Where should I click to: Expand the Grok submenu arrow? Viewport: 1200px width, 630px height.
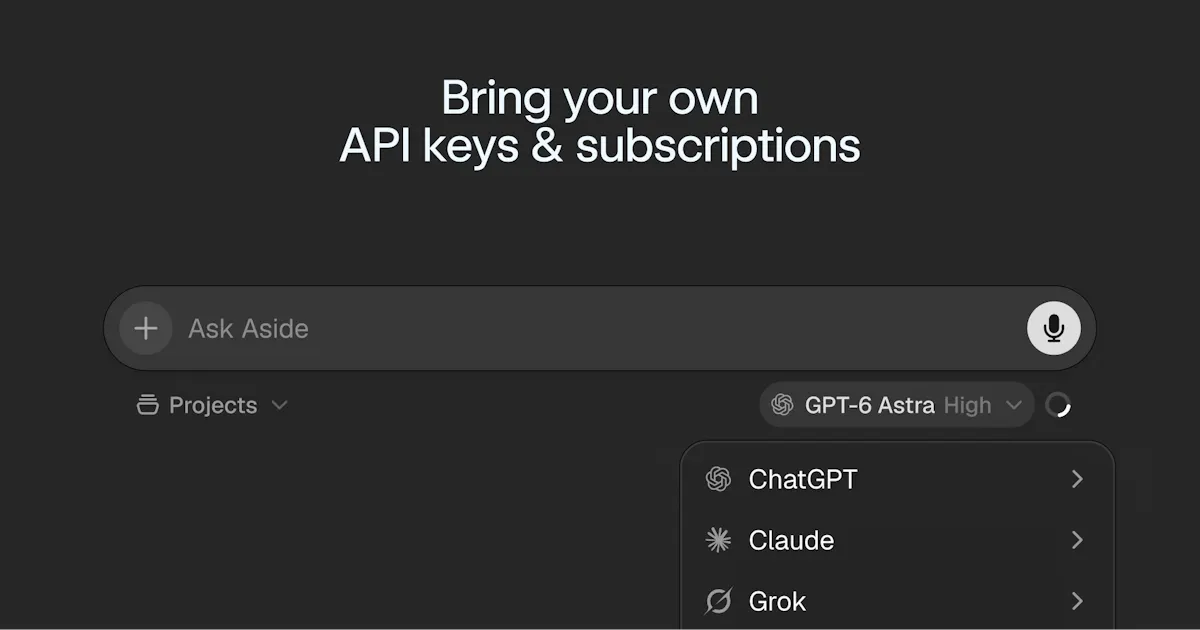[x=1077, y=601]
